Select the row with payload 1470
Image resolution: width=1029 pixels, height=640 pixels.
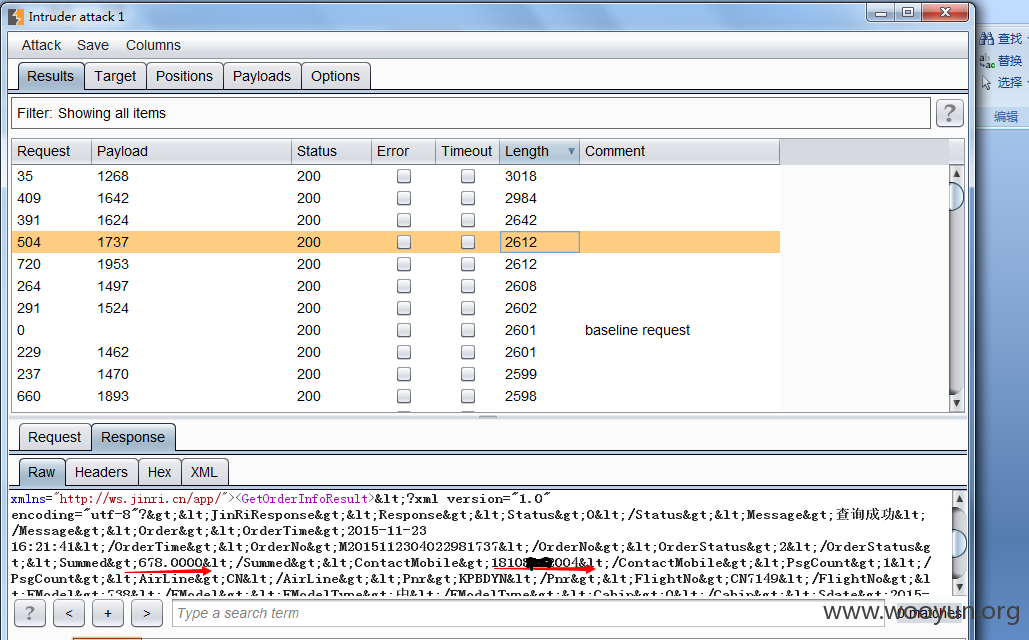pyautogui.click(x=396, y=374)
